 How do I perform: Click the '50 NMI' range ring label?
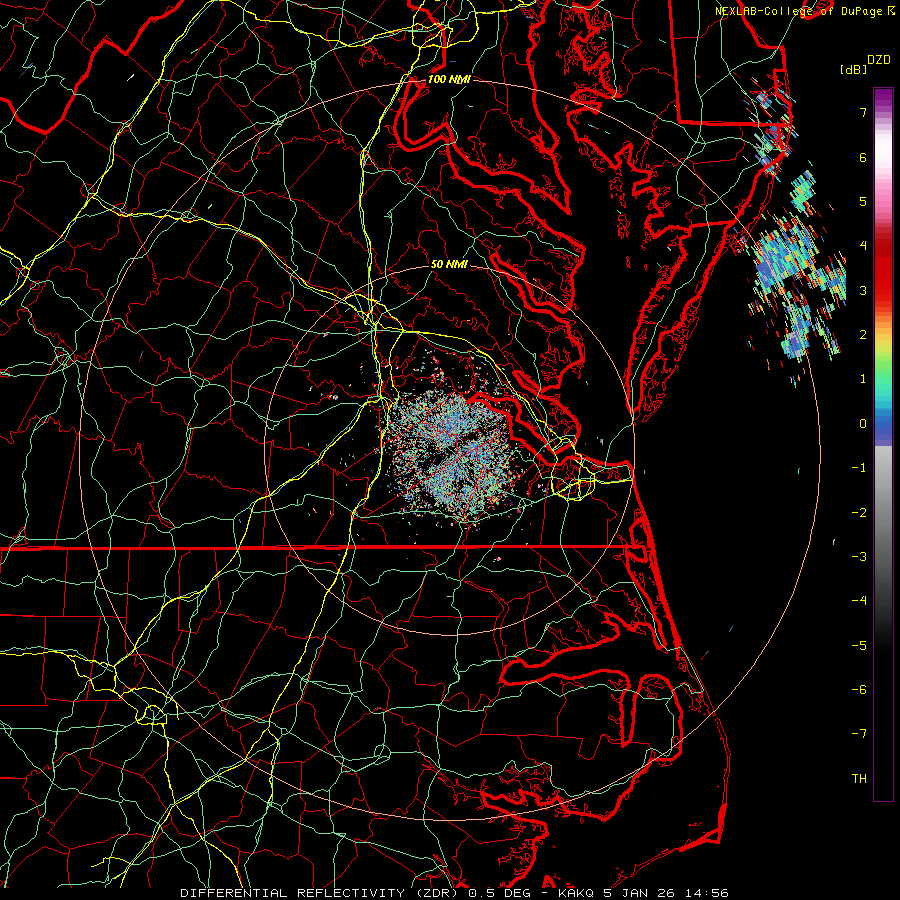(x=449, y=264)
